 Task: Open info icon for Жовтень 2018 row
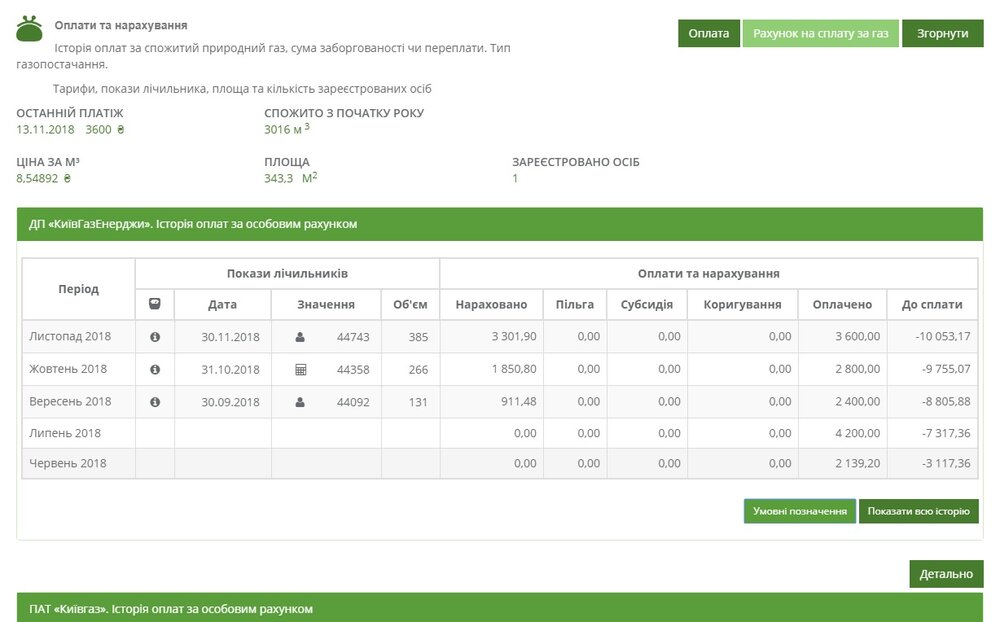[155, 369]
